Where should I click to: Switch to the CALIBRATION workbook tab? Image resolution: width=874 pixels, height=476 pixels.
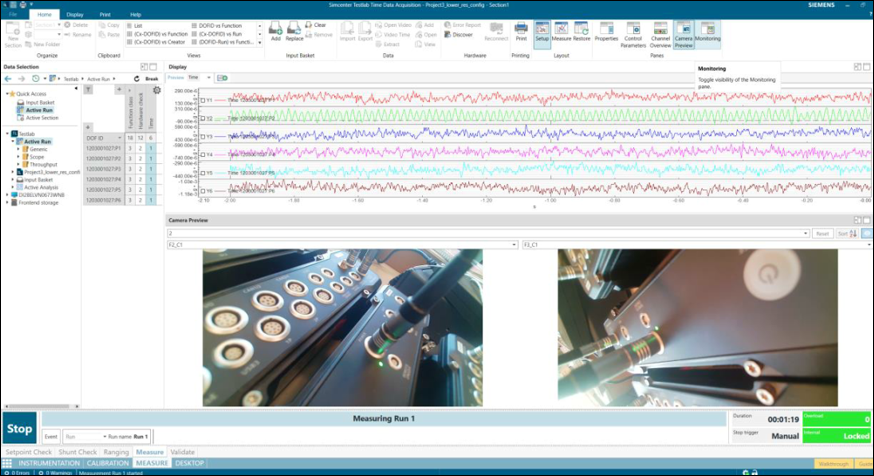point(108,463)
